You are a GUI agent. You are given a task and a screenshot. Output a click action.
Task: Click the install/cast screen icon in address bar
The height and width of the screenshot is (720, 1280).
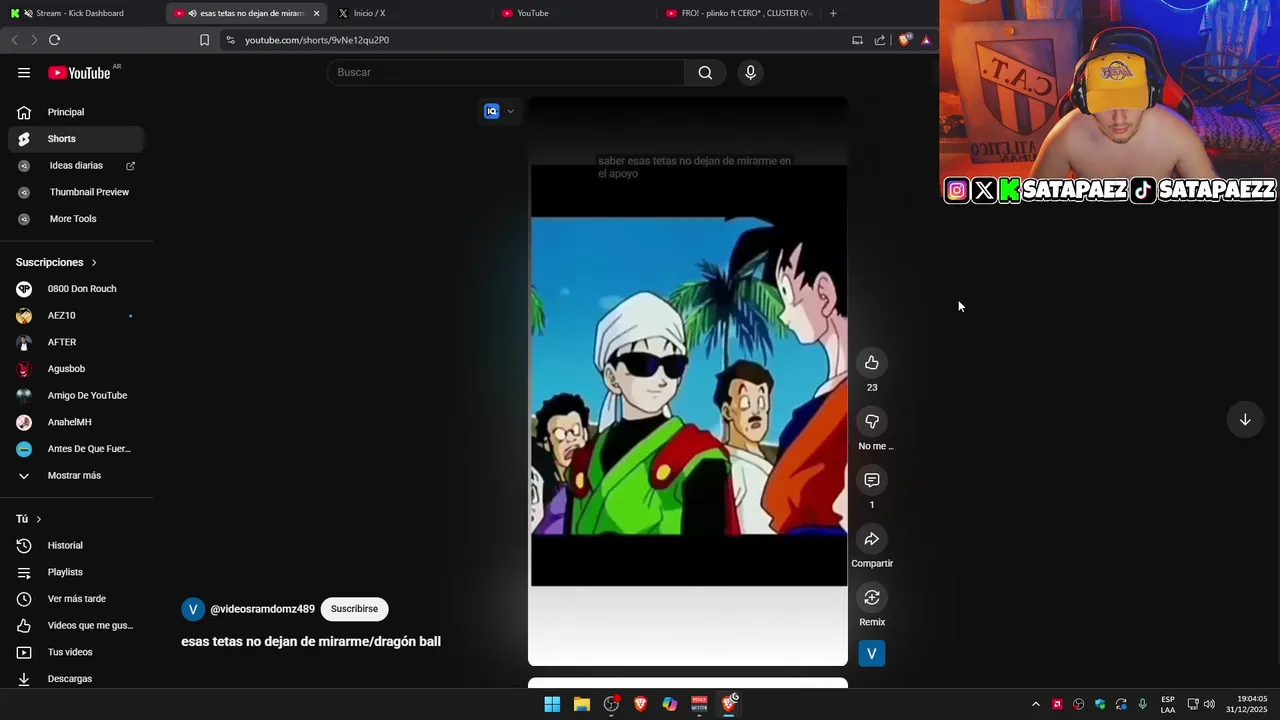pyautogui.click(x=857, y=40)
